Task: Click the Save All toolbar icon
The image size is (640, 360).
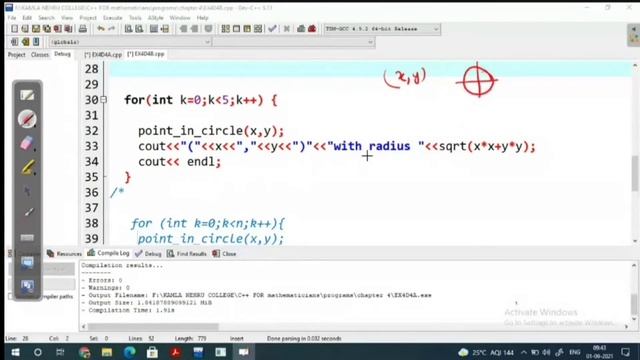Action: (x=47, y=29)
